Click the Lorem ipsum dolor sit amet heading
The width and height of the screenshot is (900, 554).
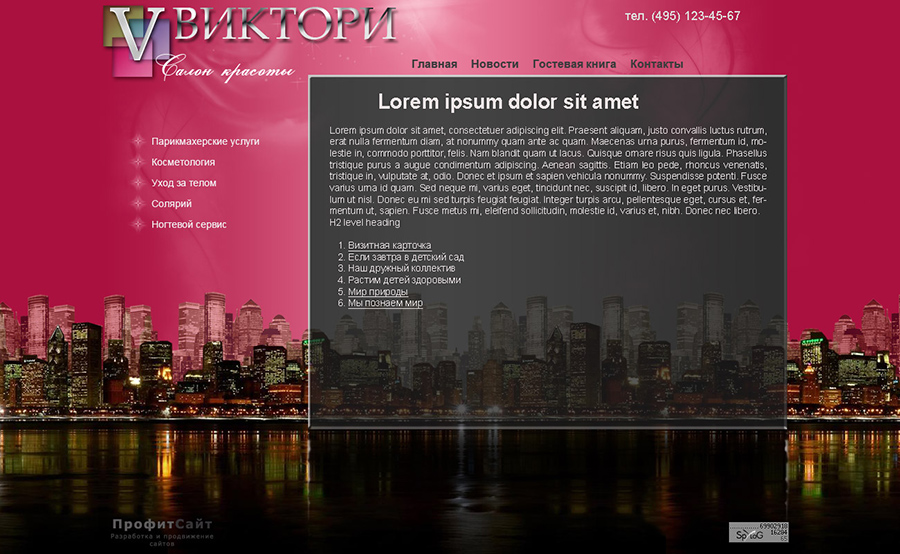click(x=508, y=102)
